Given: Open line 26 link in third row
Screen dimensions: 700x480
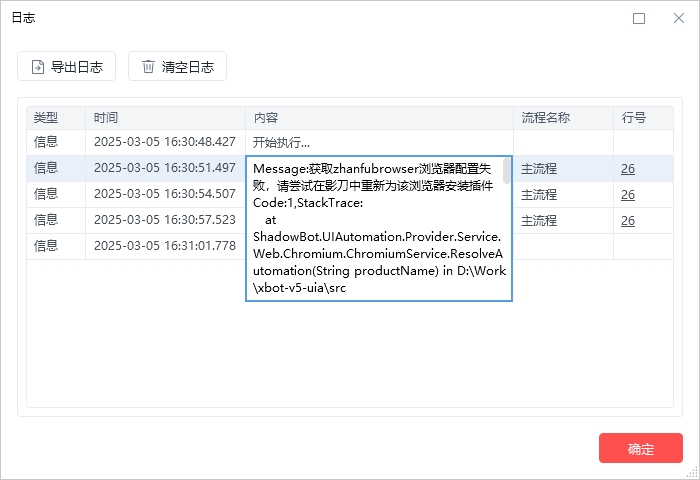Looking at the screenshot, I should click(628, 194).
